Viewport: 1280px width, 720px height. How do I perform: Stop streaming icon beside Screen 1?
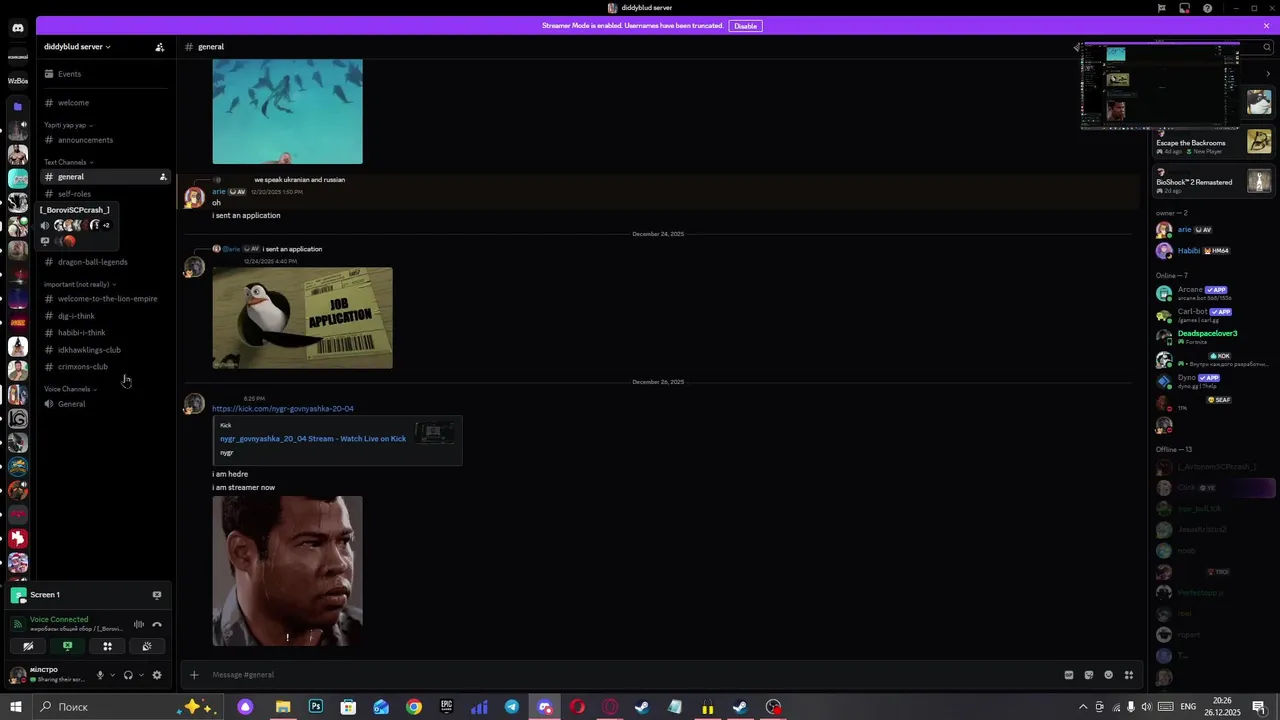[x=157, y=595]
